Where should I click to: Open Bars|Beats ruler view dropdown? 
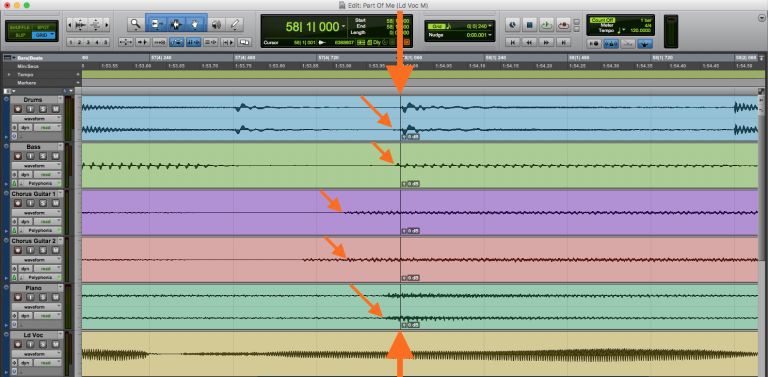click(13, 58)
